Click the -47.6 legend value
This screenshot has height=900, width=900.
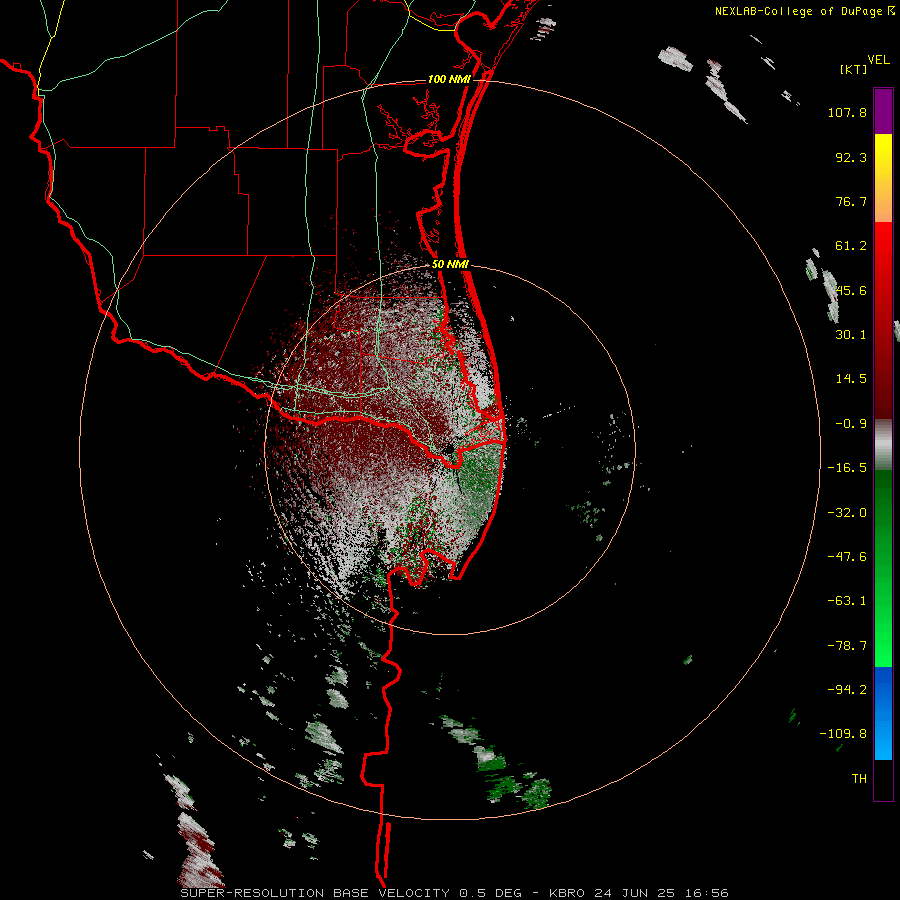(847, 557)
